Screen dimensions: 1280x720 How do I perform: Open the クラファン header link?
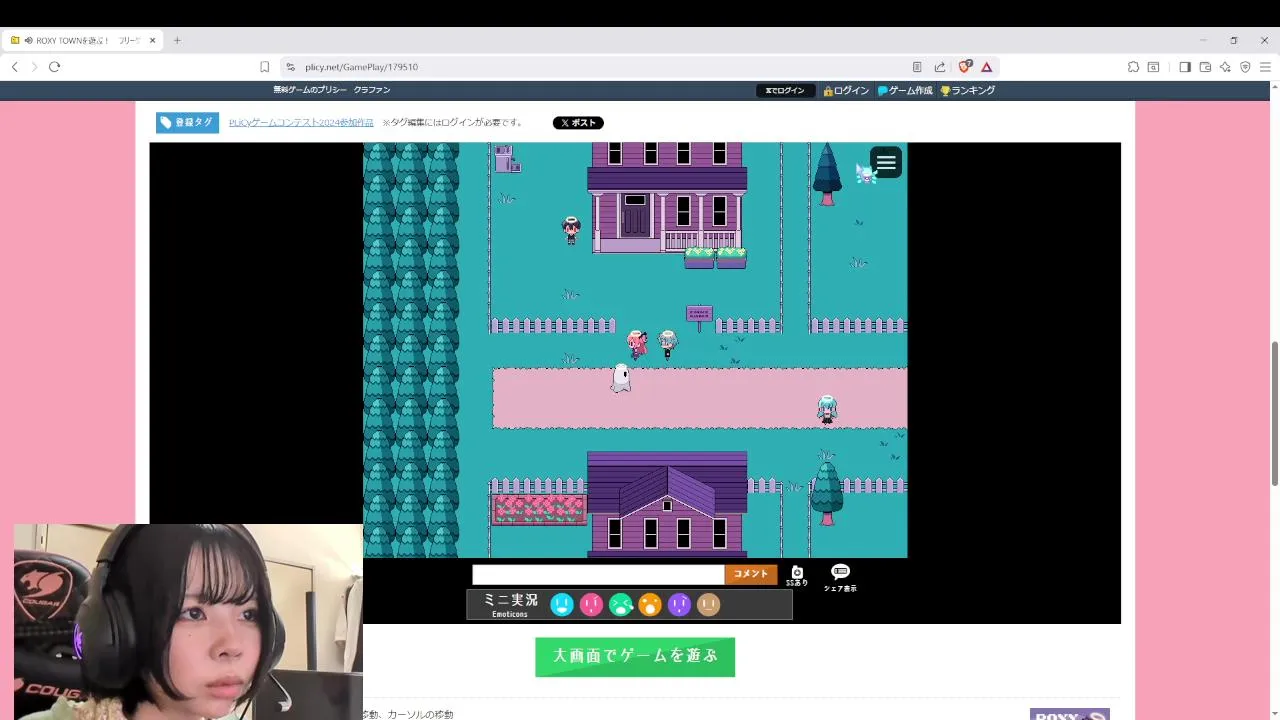(372, 90)
